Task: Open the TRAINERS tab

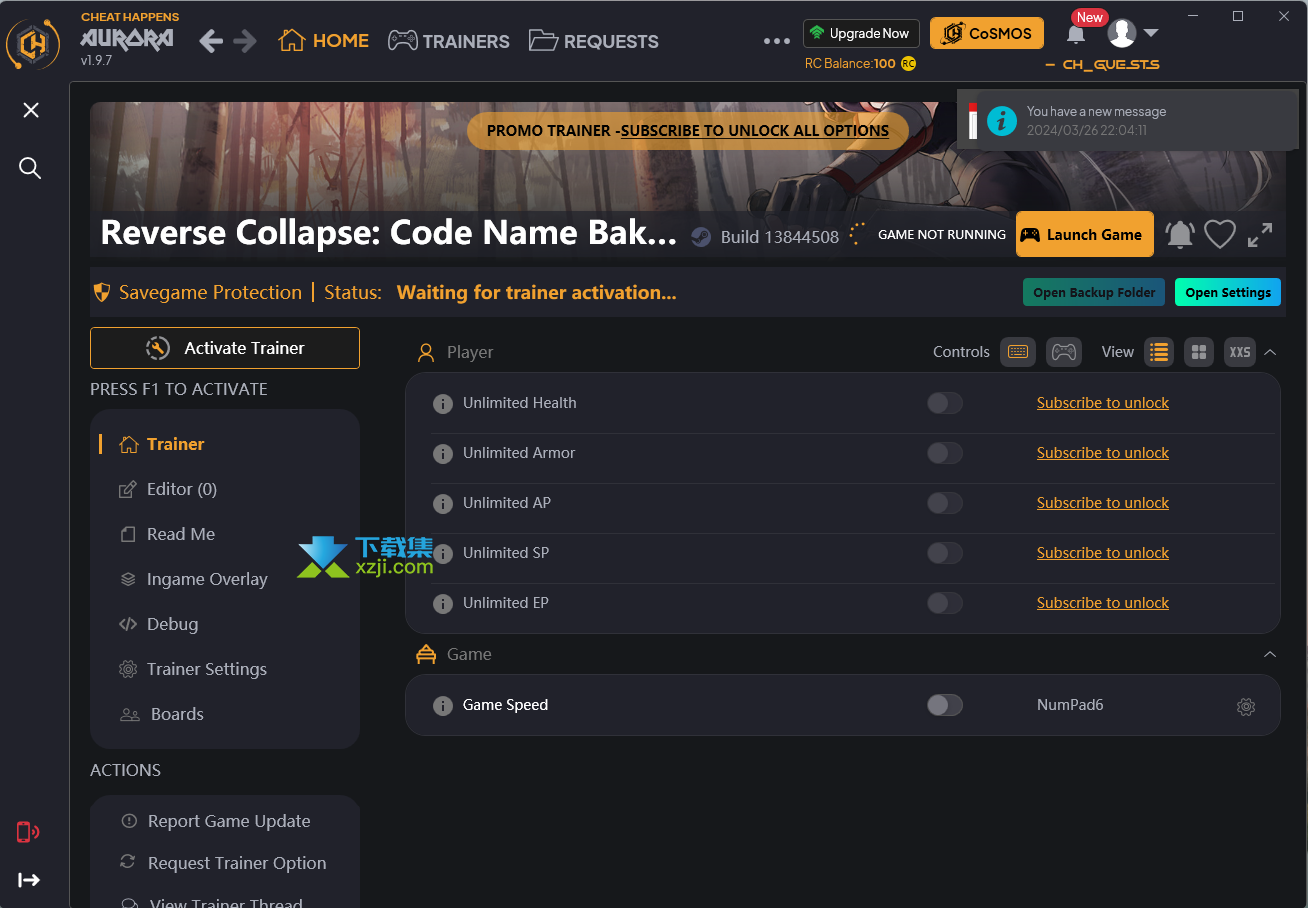Action: [x=449, y=41]
